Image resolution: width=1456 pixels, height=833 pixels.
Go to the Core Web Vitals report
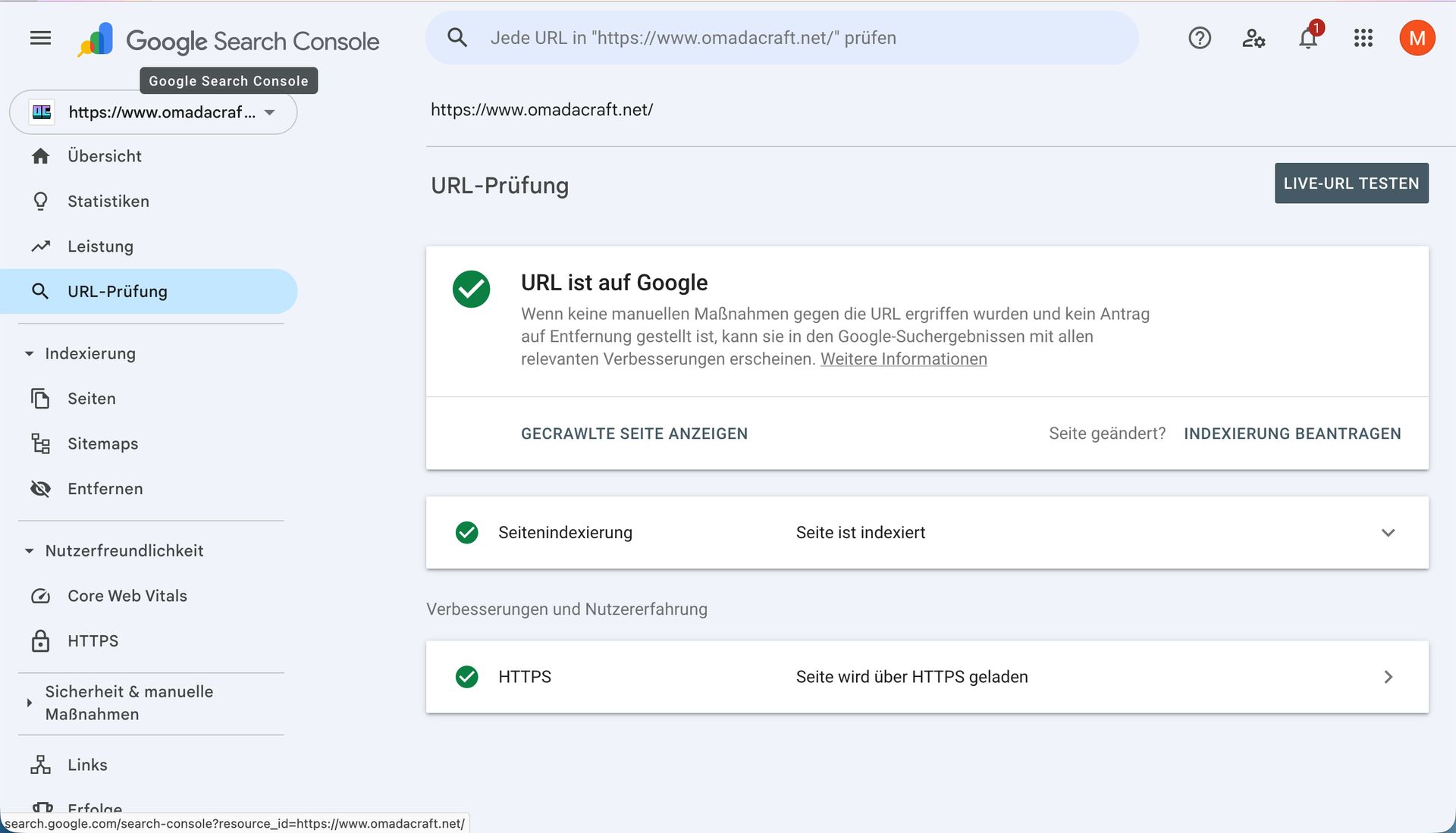127,596
